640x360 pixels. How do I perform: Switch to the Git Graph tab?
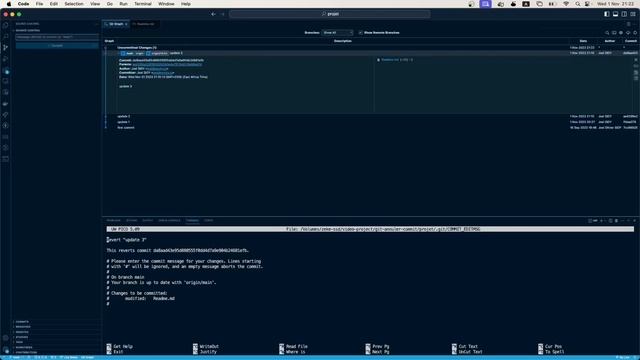[x=116, y=24]
